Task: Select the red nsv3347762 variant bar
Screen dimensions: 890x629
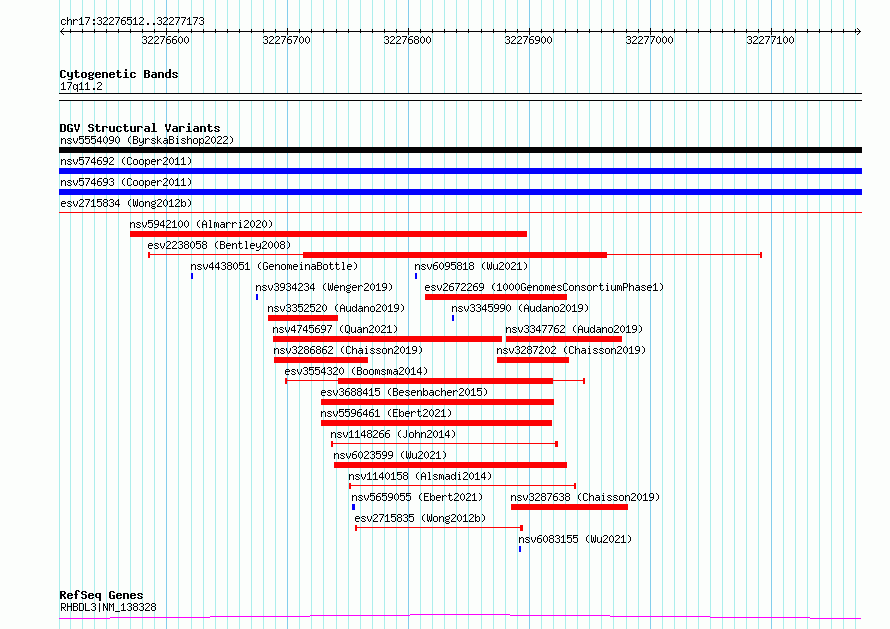Action: [x=564, y=339]
